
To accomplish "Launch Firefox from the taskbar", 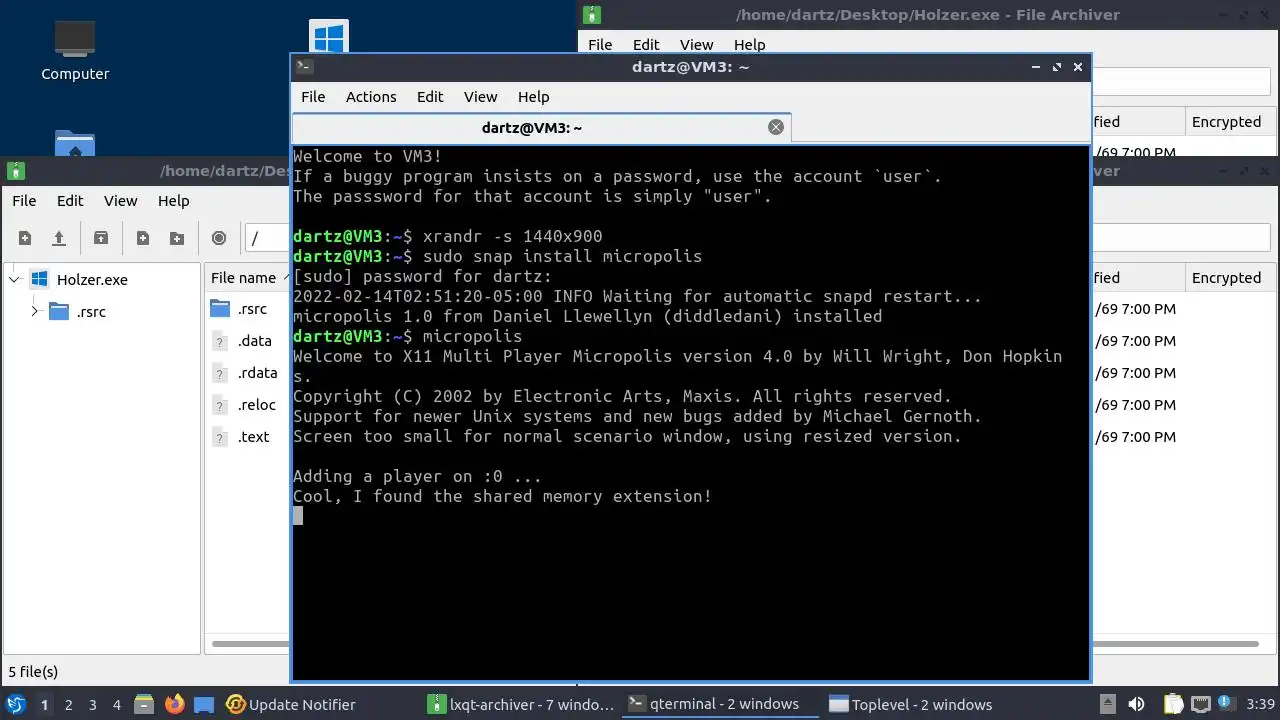I will pos(174,704).
